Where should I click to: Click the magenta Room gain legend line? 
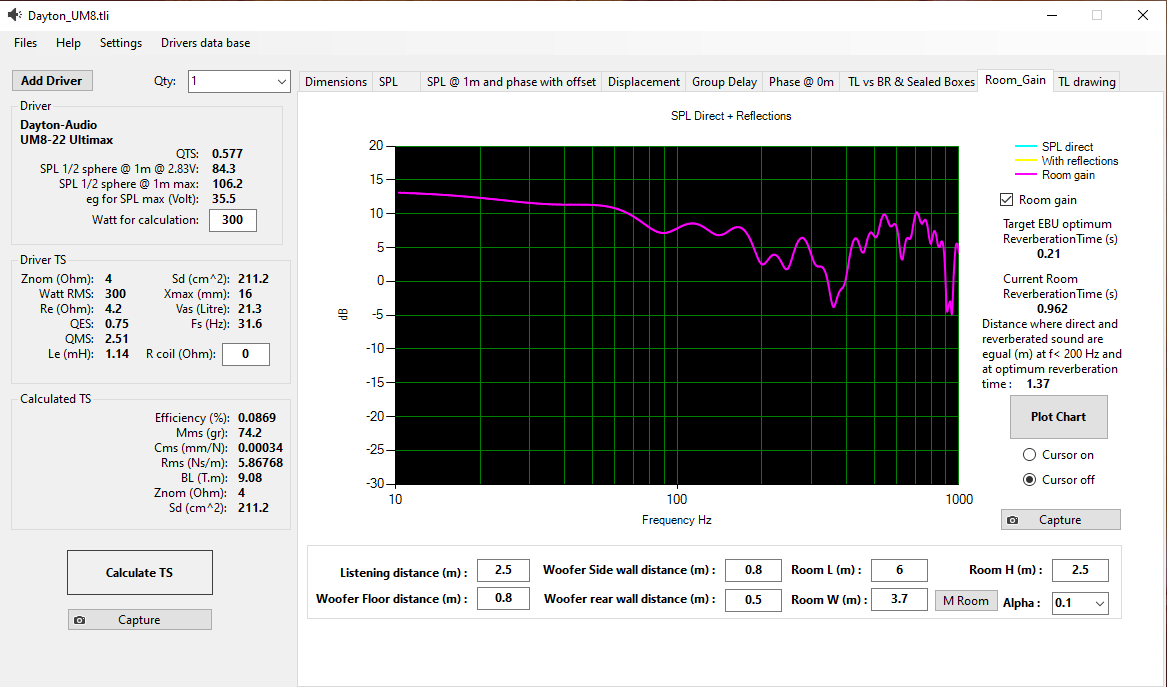(x=1026, y=175)
